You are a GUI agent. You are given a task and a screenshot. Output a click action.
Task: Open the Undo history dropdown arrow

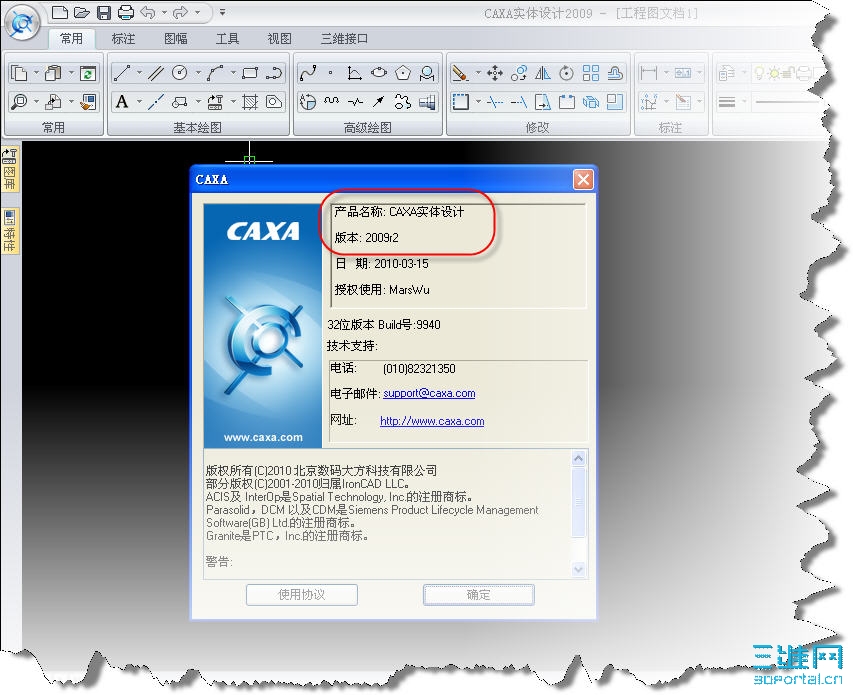click(x=164, y=12)
